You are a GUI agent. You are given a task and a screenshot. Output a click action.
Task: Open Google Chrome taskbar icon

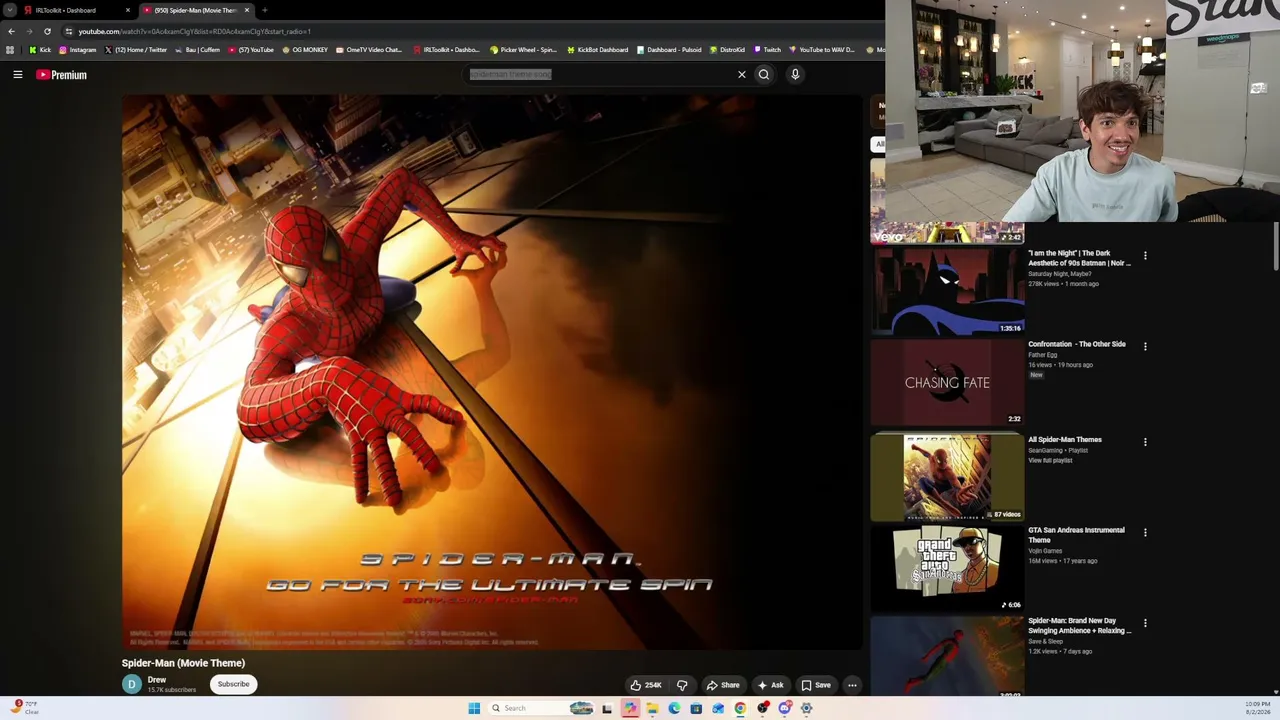(x=740, y=708)
